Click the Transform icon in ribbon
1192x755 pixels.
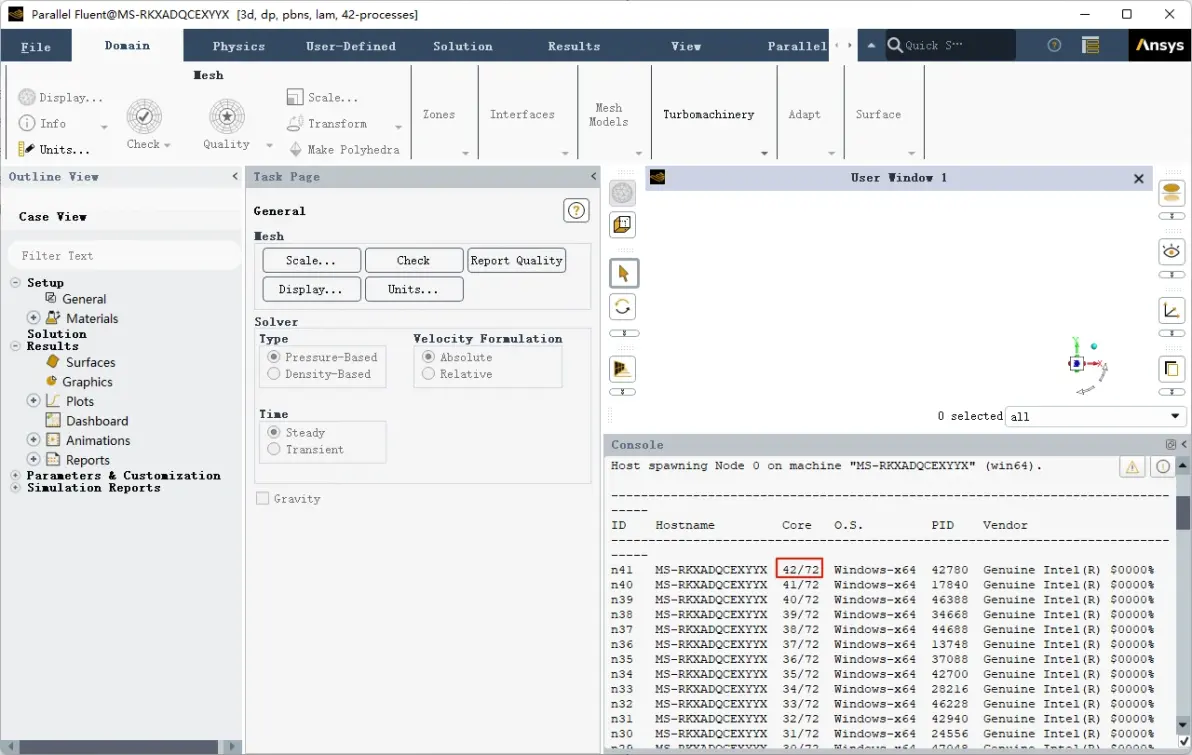(295, 123)
